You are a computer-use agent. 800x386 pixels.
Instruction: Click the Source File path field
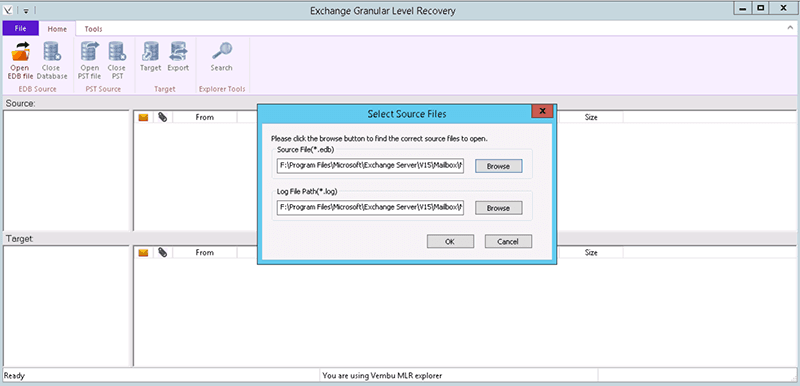tap(371, 166)
